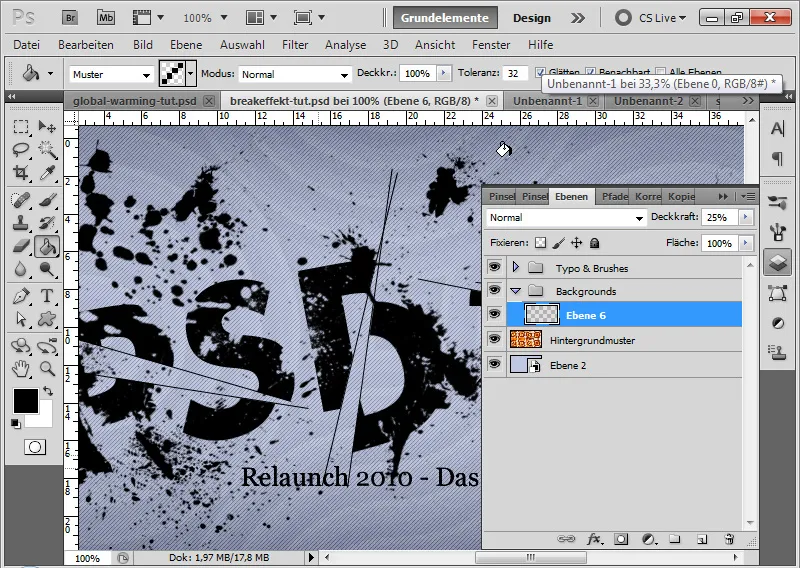The width and height of the screenshot is (800, 568).
Task: Open the layer blend mode dropdown
Action: click(566, 218)
